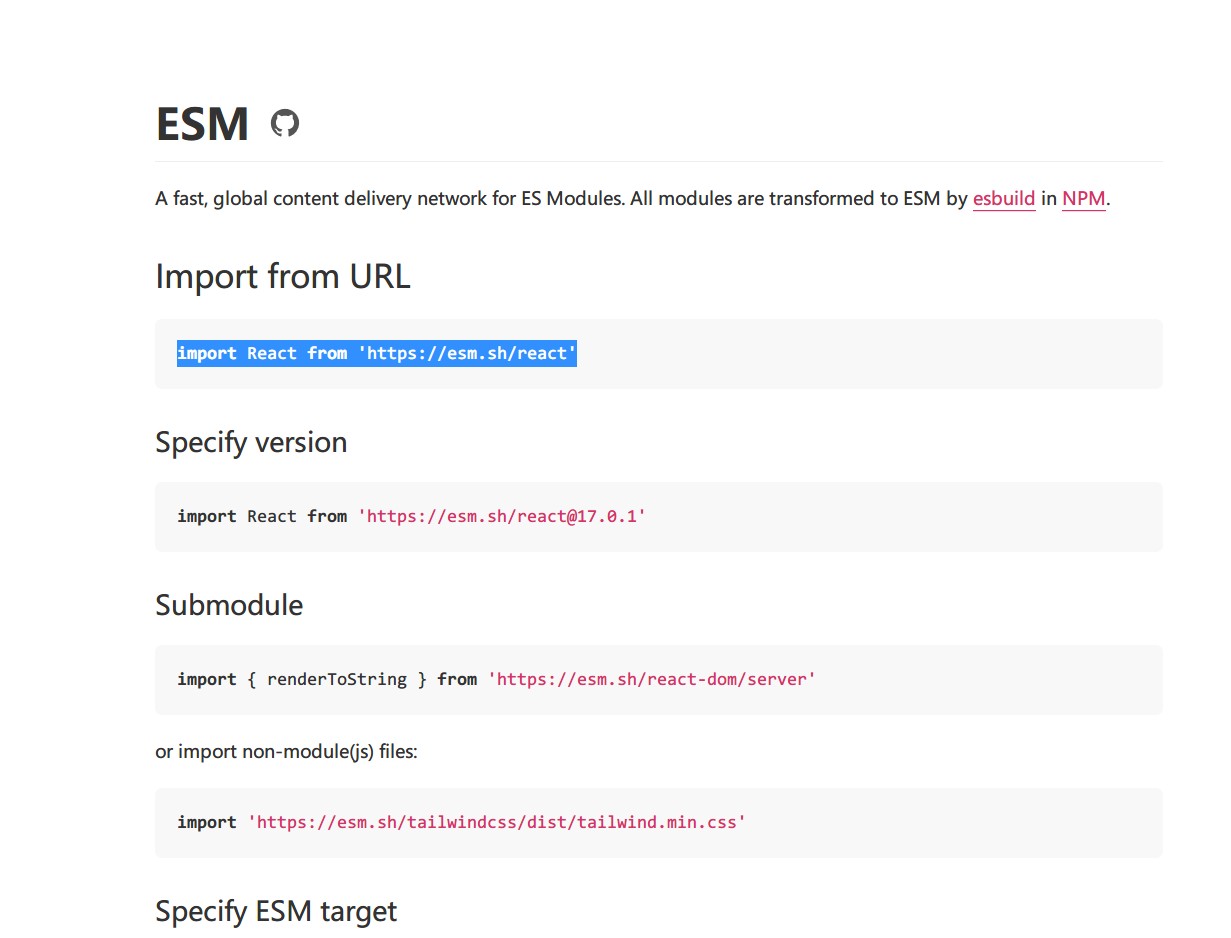1231x938 pixels.
Task: Click the 'React' word in the version code block
Action: pyautogui.click(x=272, y=516)
